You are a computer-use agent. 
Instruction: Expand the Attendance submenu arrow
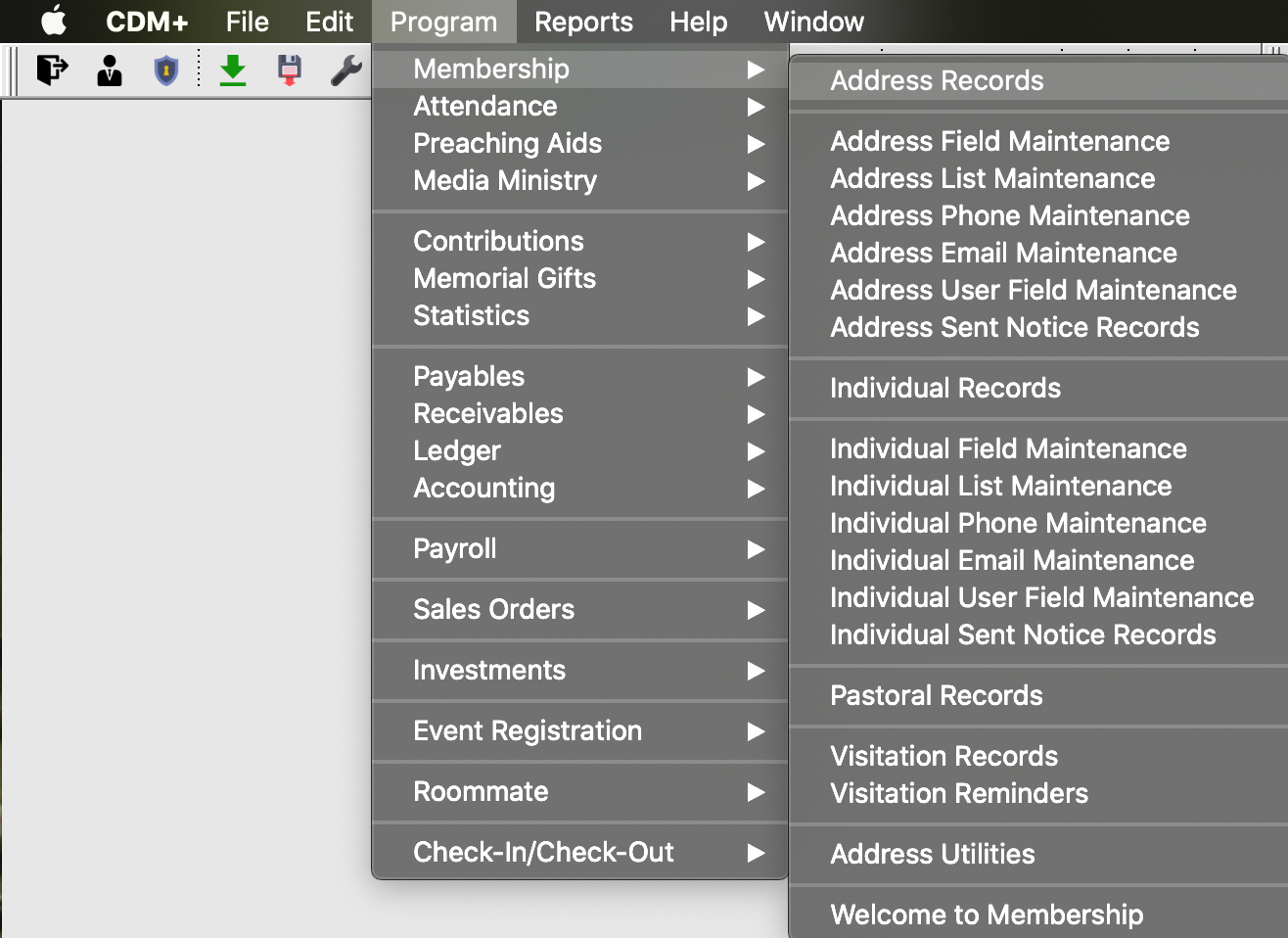[x=756, y=108]
